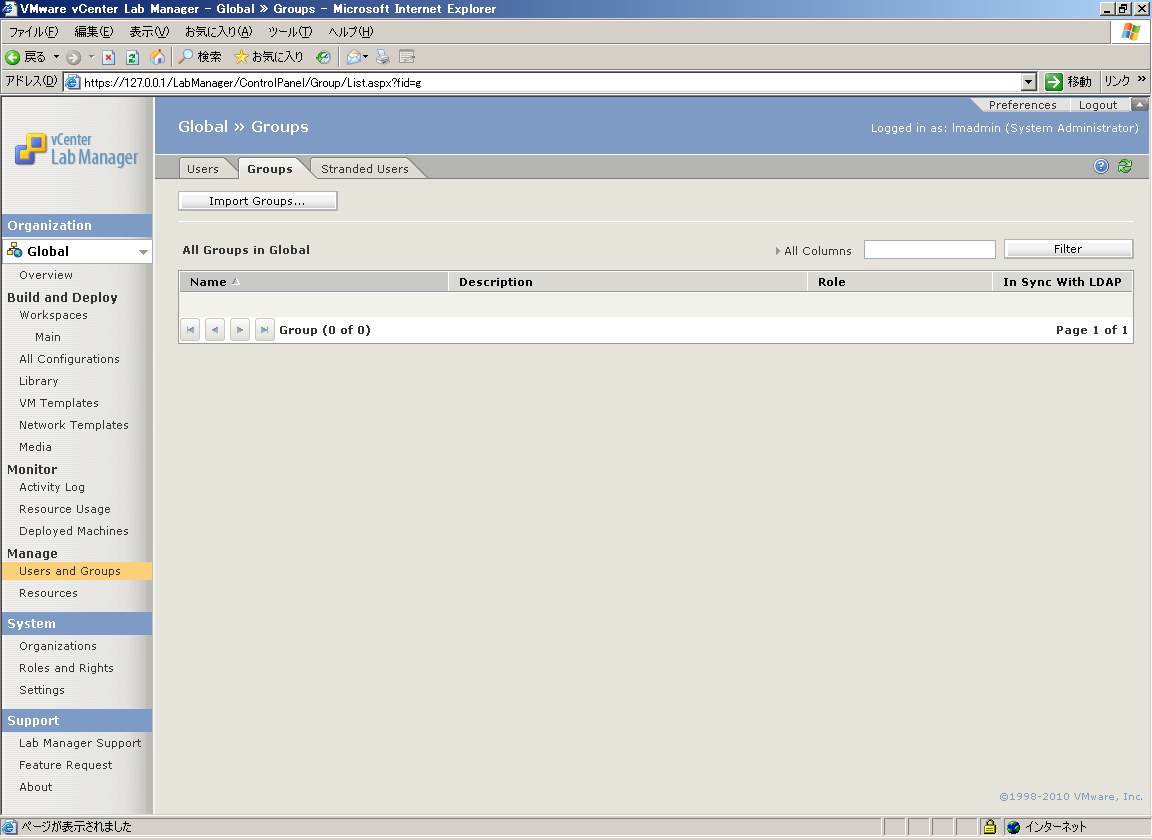Select the Groups tab
The height and width of the screenshot is (840, 1152).
point(270,169)
